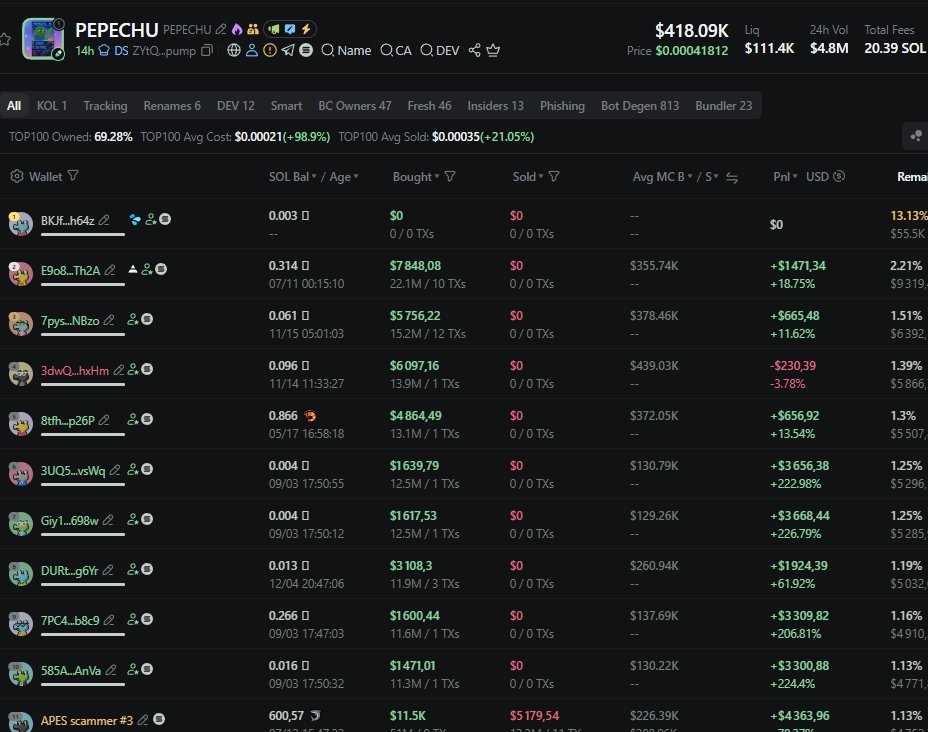Open the APES scammer #3 wallet

pyautogui.click(x=86, y=721)
